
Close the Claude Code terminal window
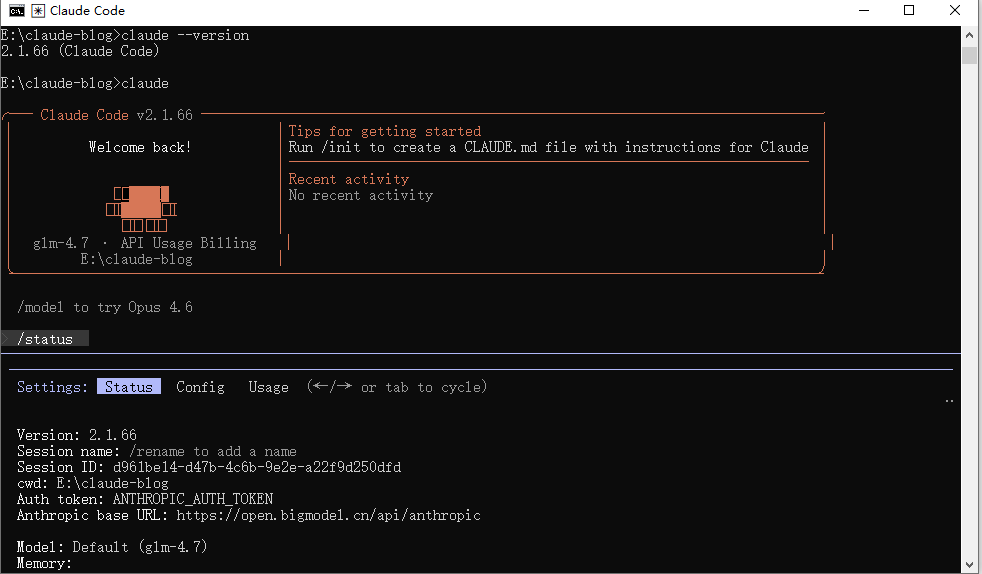click(954, 11)
